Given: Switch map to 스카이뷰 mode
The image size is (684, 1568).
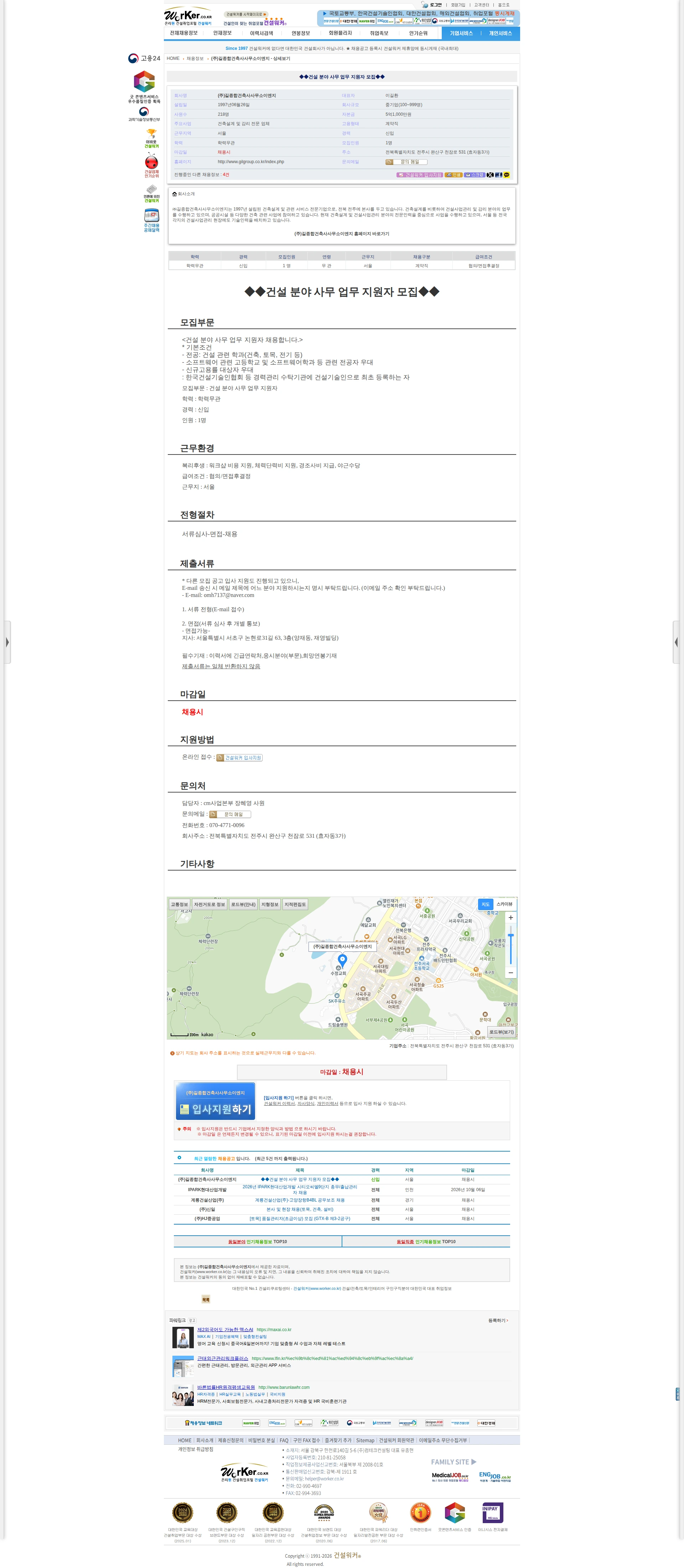Looking at the screenshot, I should pyautogui.click(x=504, y=904).
